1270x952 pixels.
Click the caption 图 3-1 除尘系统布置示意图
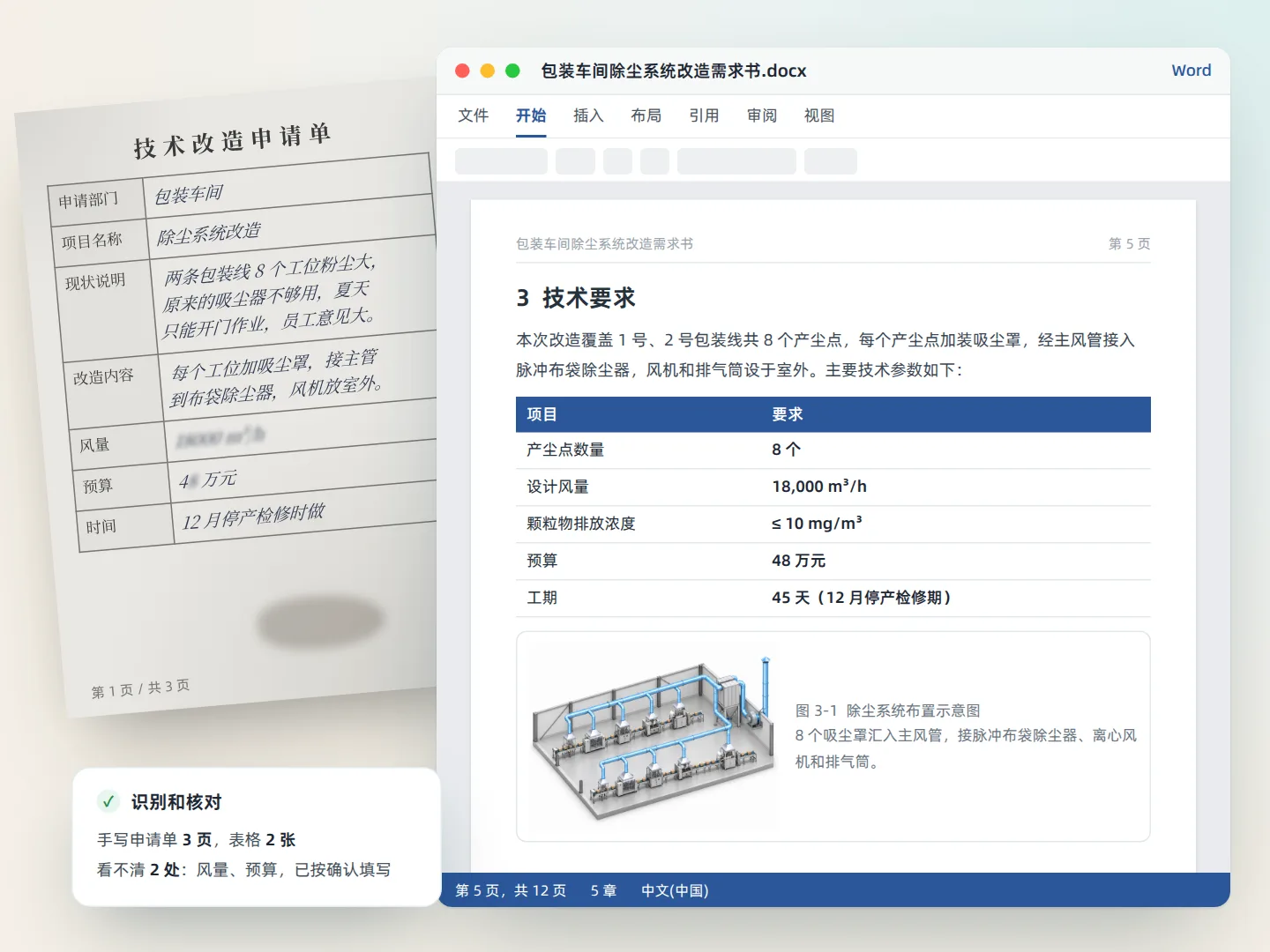coord(887,710)
